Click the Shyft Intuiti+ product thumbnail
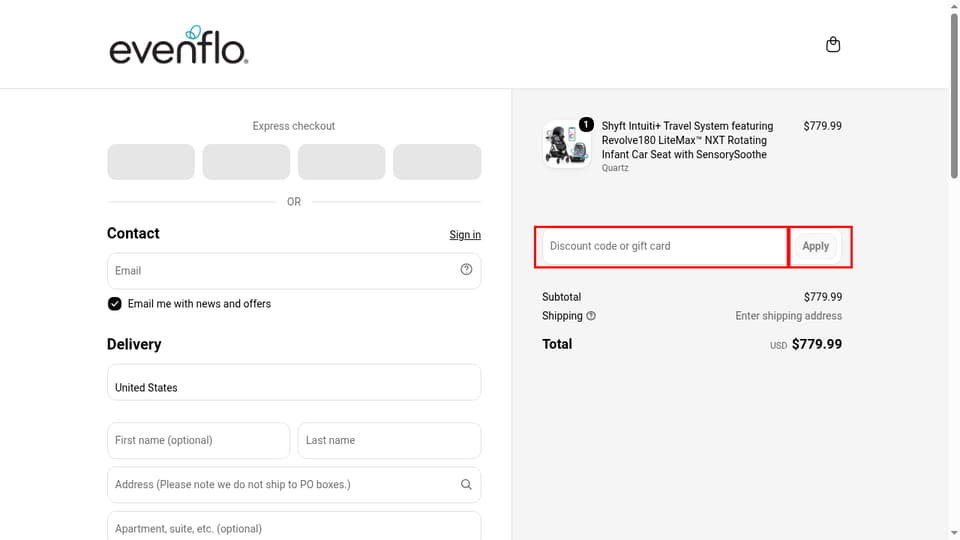 pyautogui.click(x=567, y=144)
